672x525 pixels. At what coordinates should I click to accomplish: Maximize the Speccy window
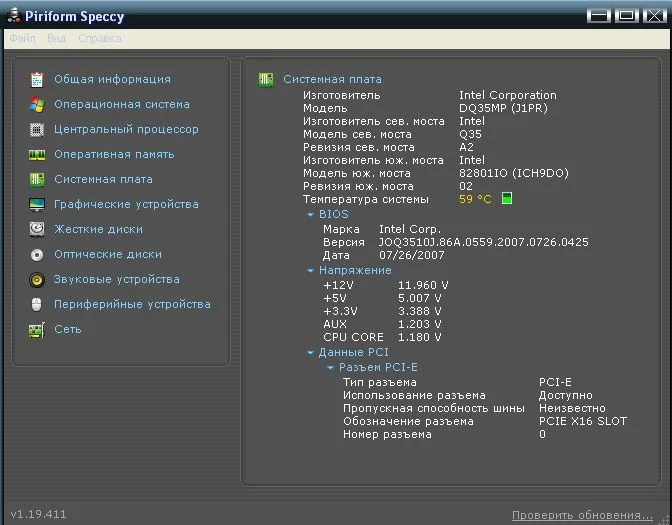point(627,16)
